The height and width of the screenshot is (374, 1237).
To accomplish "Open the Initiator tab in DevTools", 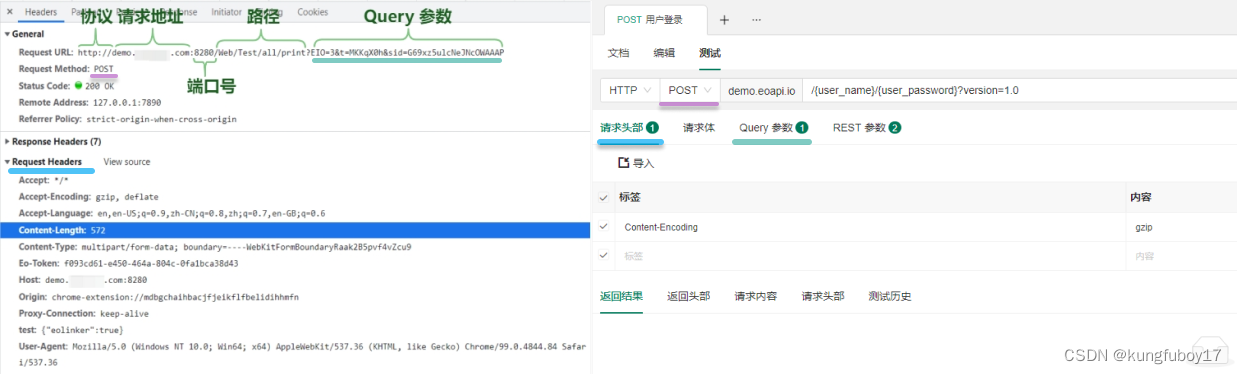I will (226, 12).
